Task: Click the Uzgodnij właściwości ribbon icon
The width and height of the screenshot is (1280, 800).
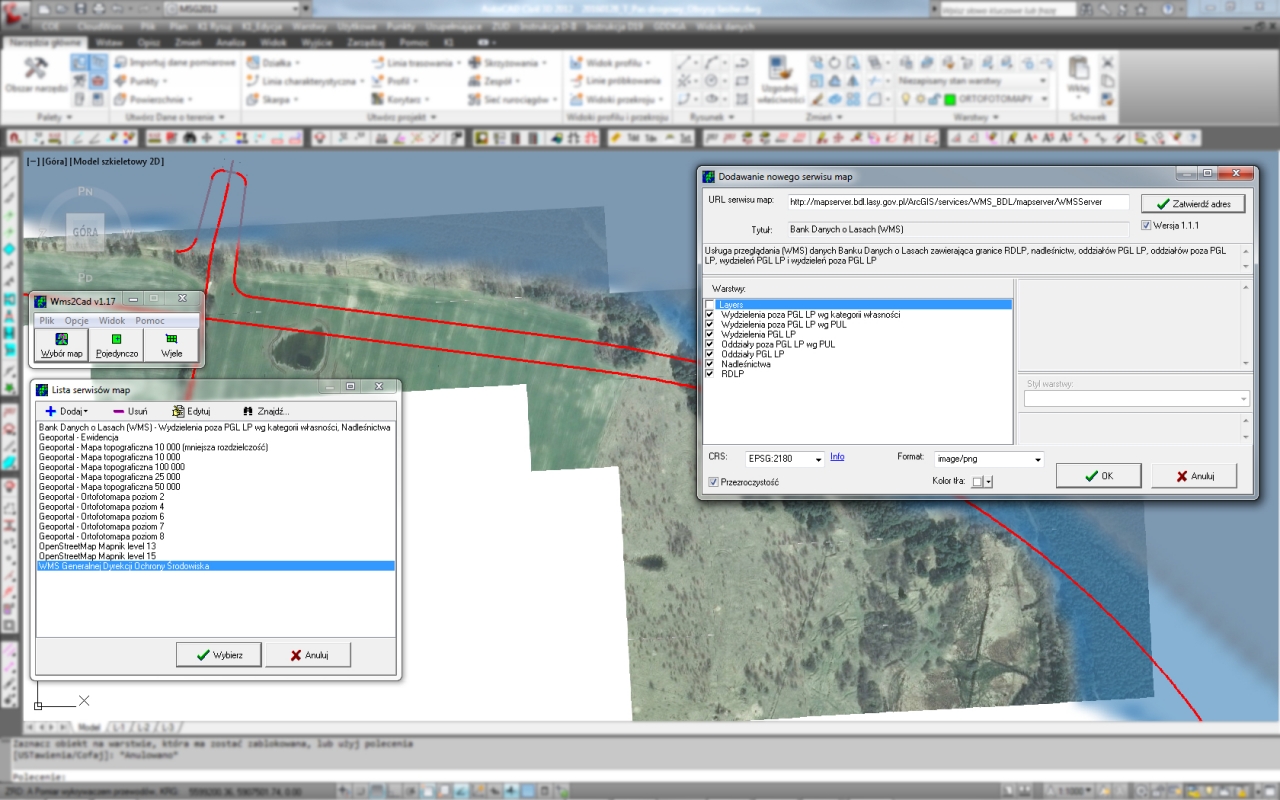Action: coord(781,69)
